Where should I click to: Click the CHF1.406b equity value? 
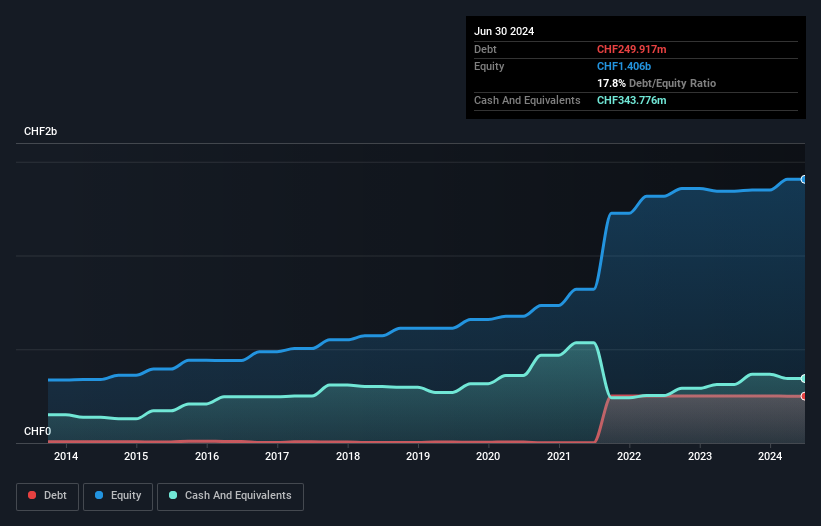[x=624, y=66]
